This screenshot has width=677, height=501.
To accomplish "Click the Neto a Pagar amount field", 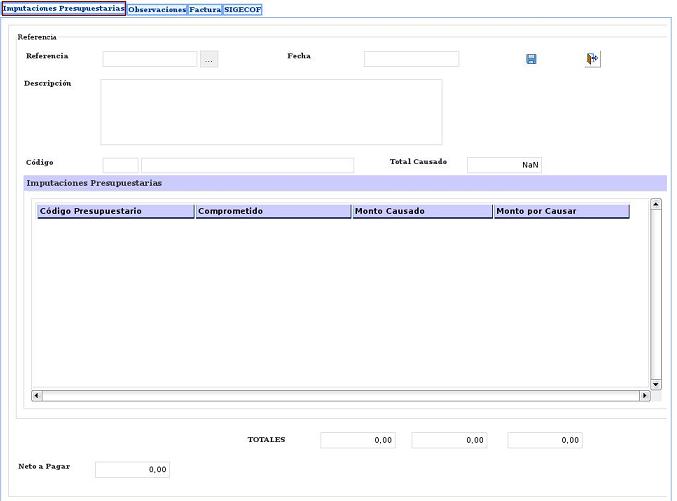I will point(132,469).
